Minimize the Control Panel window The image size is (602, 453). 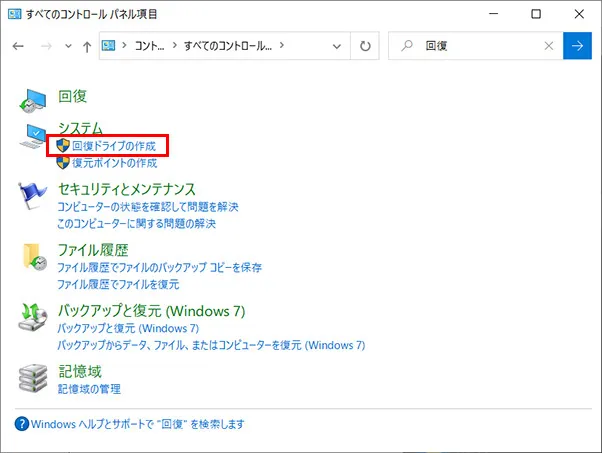(494, 14)
